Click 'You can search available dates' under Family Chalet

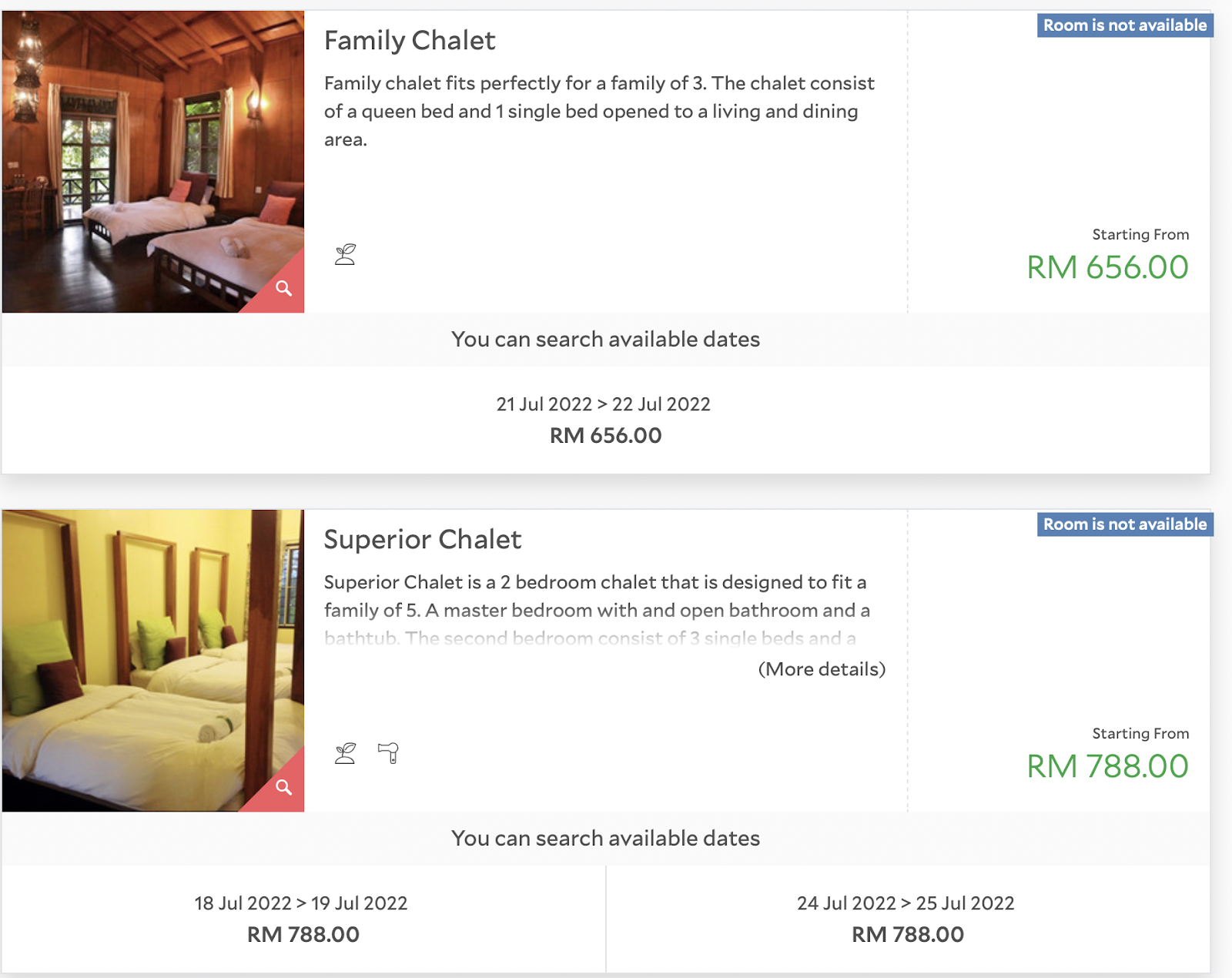point(605,340)
